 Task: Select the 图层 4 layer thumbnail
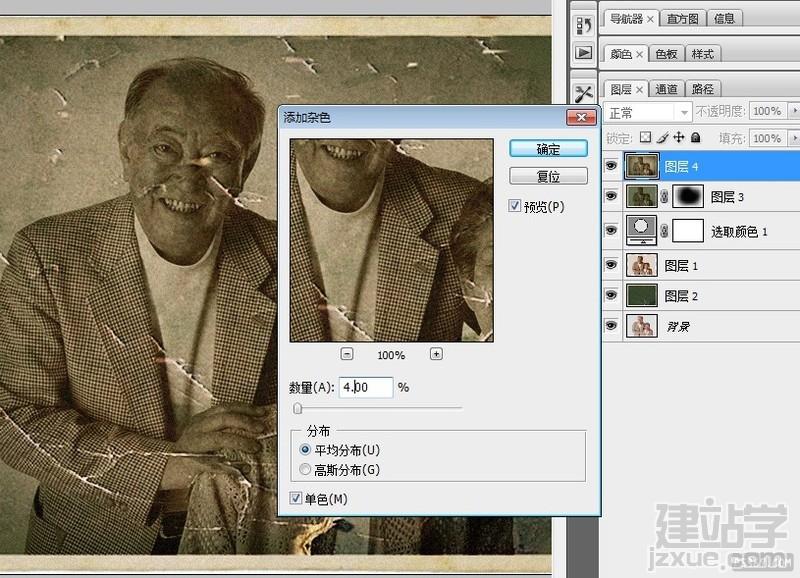(642, 166)
